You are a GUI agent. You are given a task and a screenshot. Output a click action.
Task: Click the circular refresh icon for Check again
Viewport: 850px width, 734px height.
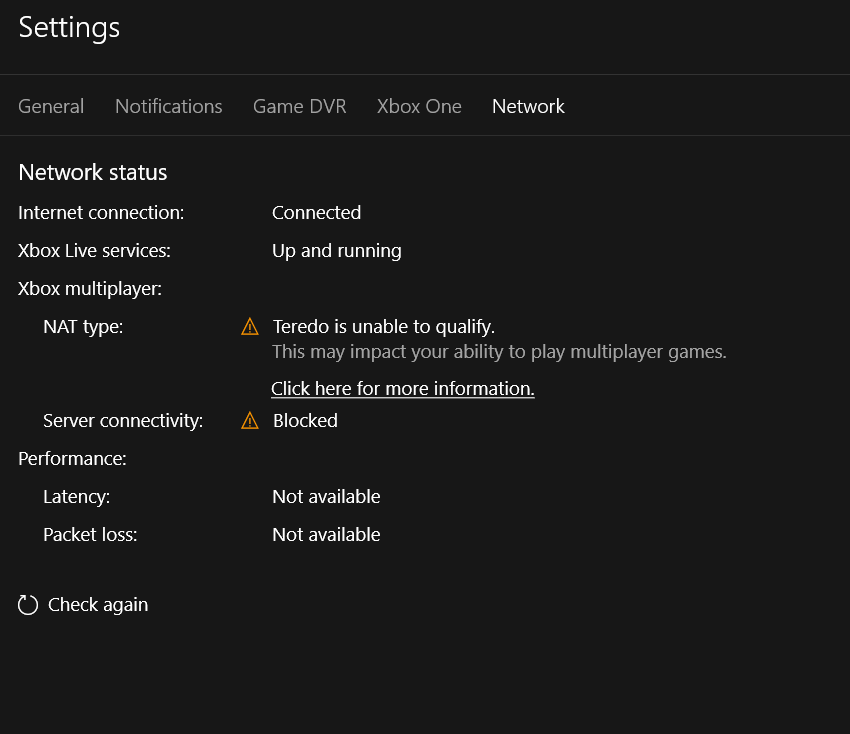(28, 605)
